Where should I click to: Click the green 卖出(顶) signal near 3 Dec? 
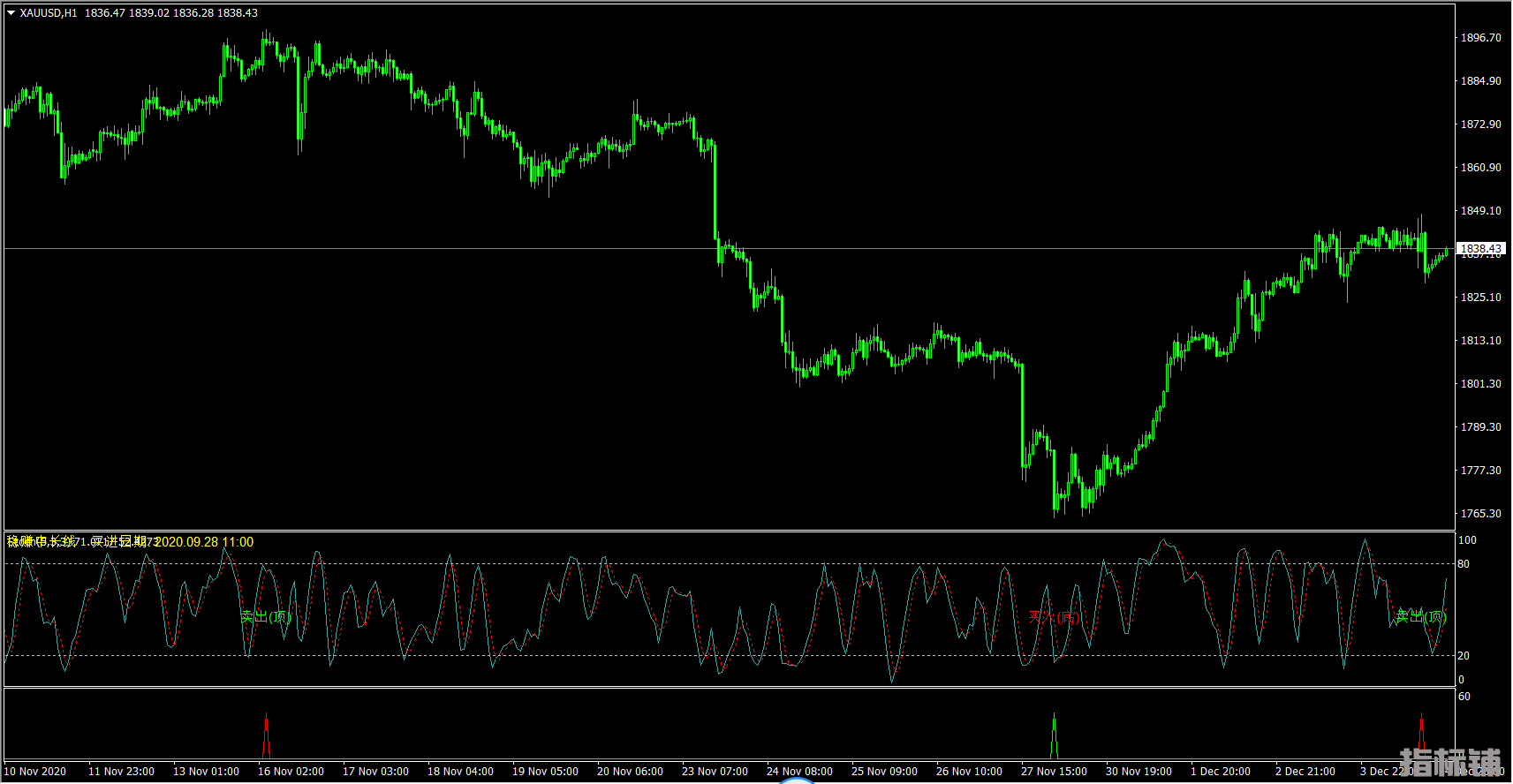[1420, 616]
